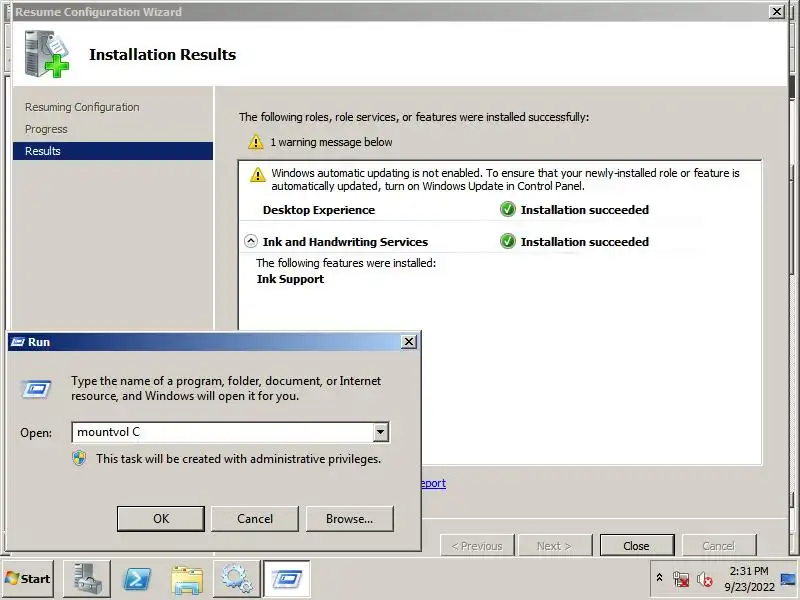Viewport: 800px width, 600px height.
Task: Show hidden tray icons arrow
Action: [659, 578]
